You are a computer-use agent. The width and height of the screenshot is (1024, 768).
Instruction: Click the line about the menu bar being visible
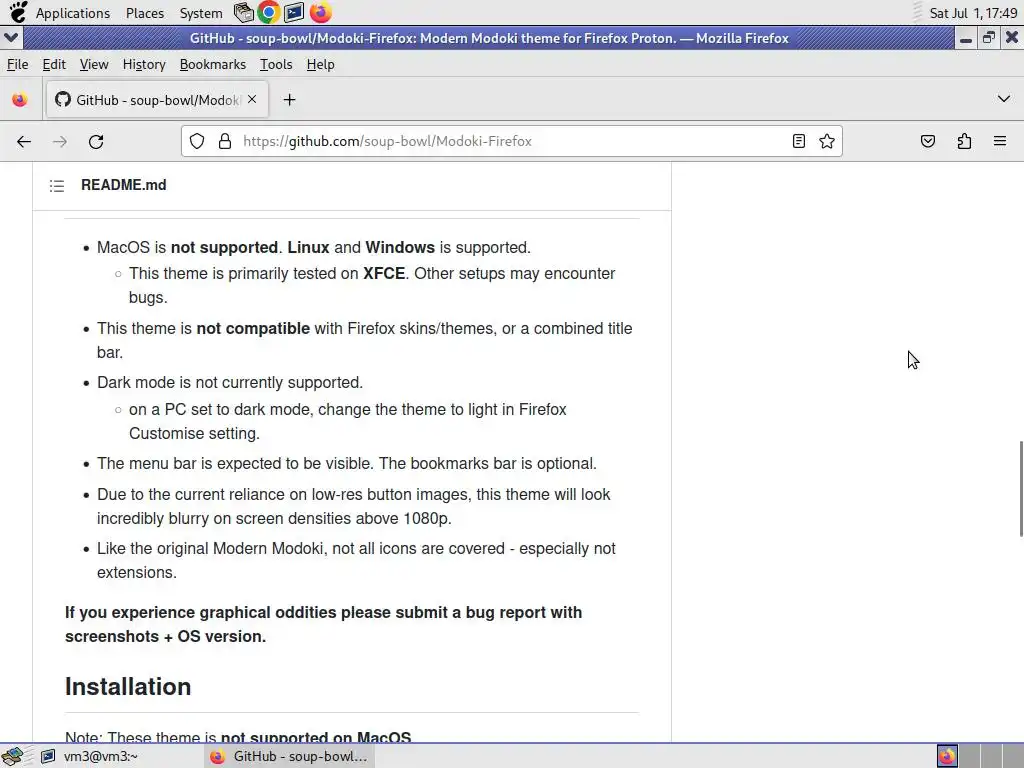(347, 464)
